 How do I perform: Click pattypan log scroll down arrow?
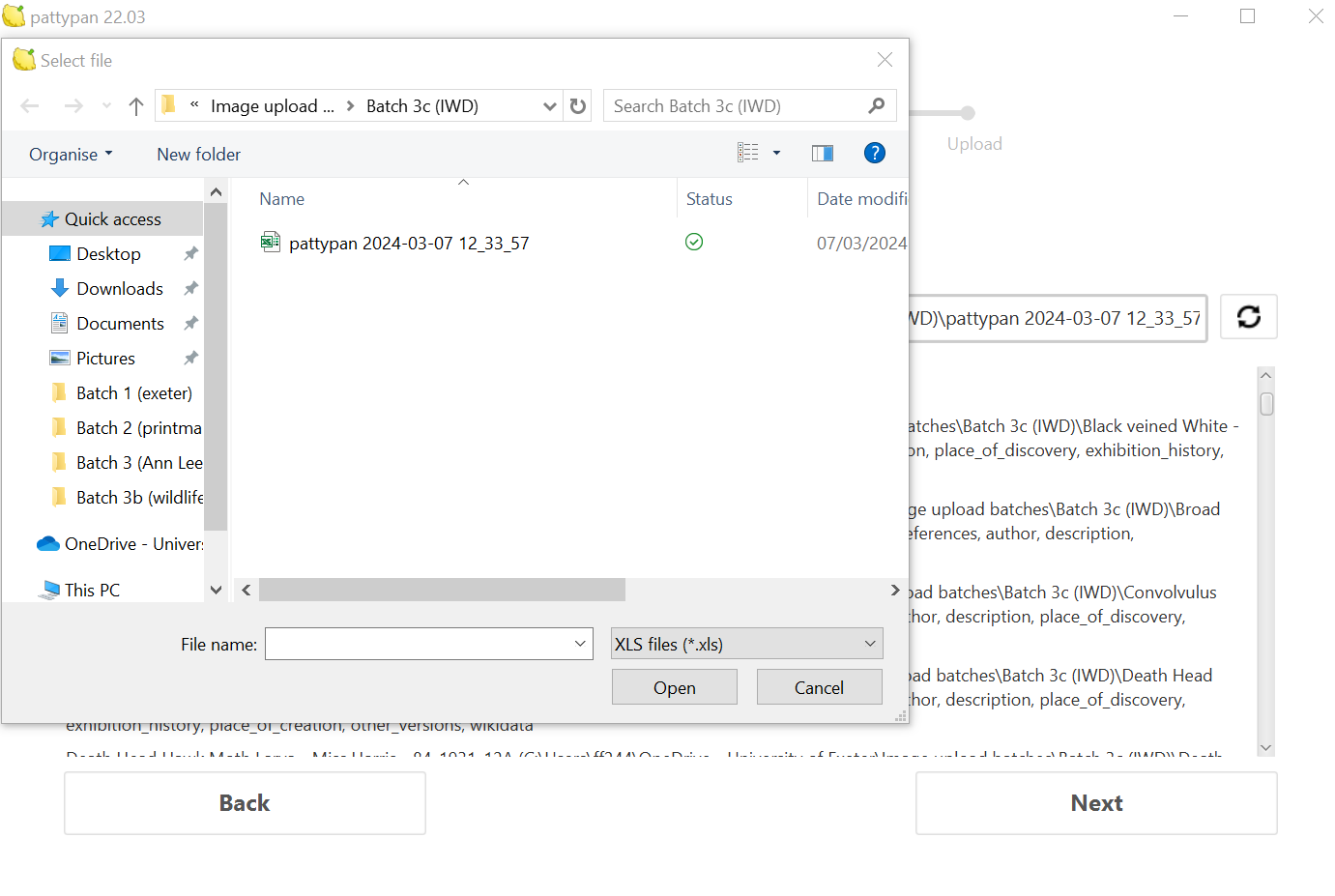(x=1266, y=747)
